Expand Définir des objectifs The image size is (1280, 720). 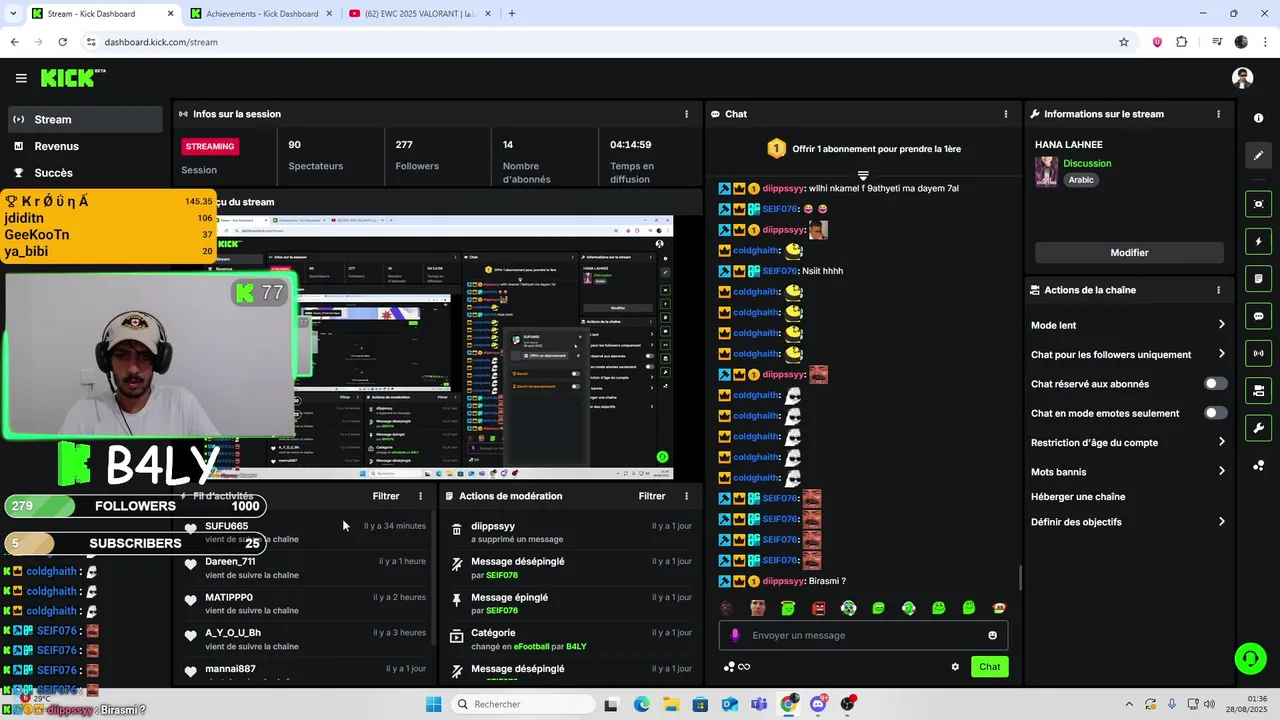[1127, 522]
